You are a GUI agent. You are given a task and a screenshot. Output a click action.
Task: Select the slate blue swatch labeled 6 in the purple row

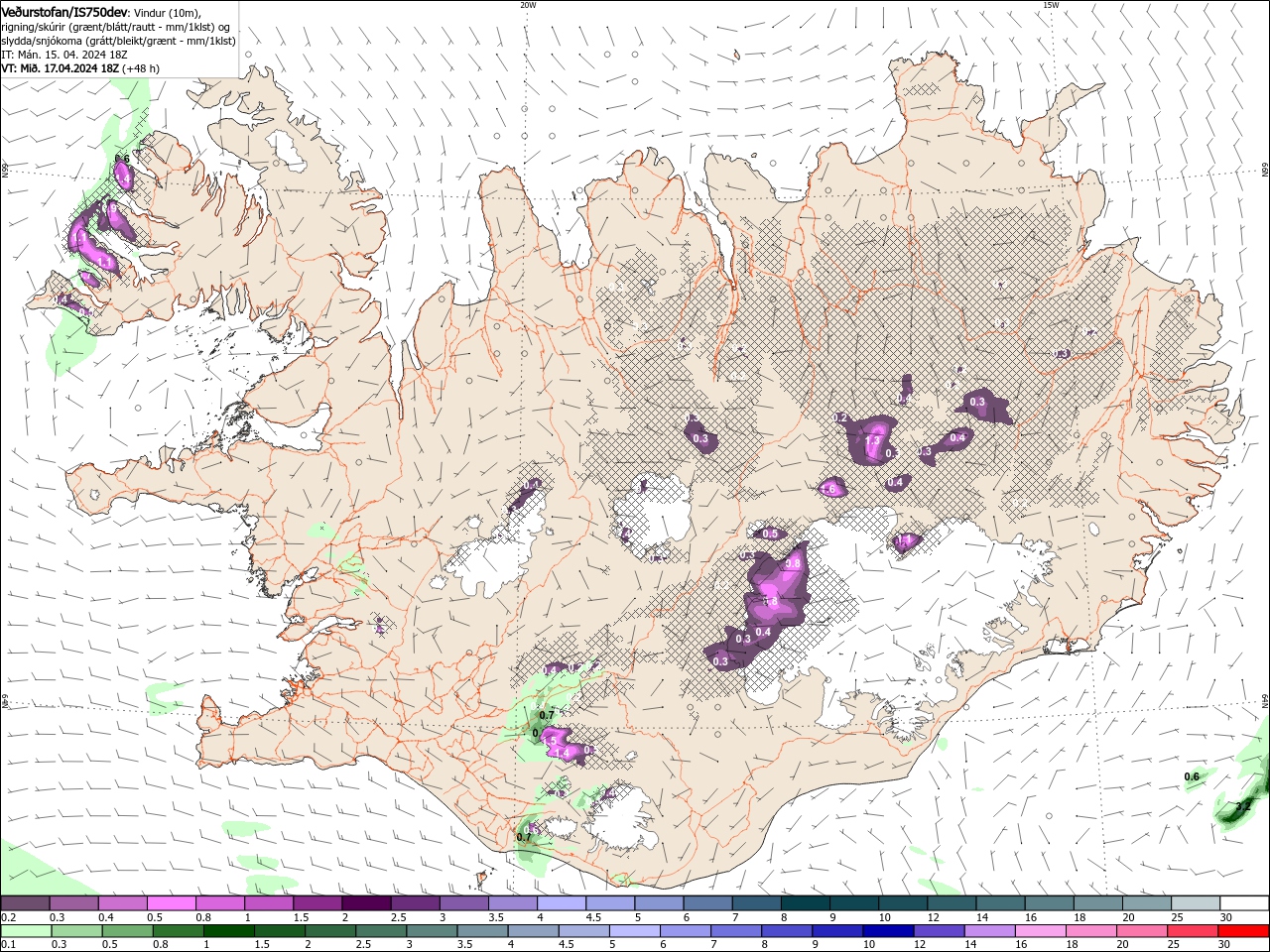pos(708,903)
